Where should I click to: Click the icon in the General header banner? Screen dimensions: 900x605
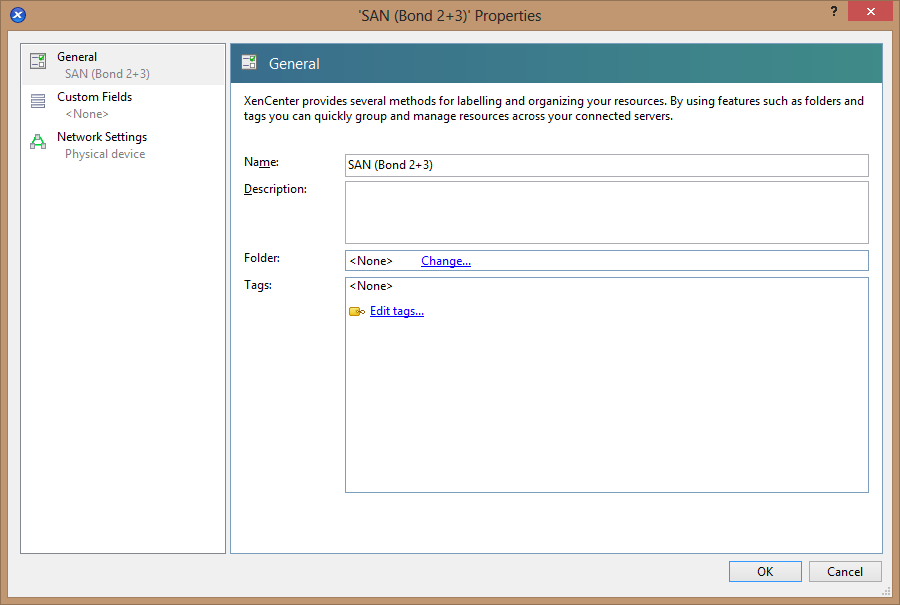click(249, 63)
